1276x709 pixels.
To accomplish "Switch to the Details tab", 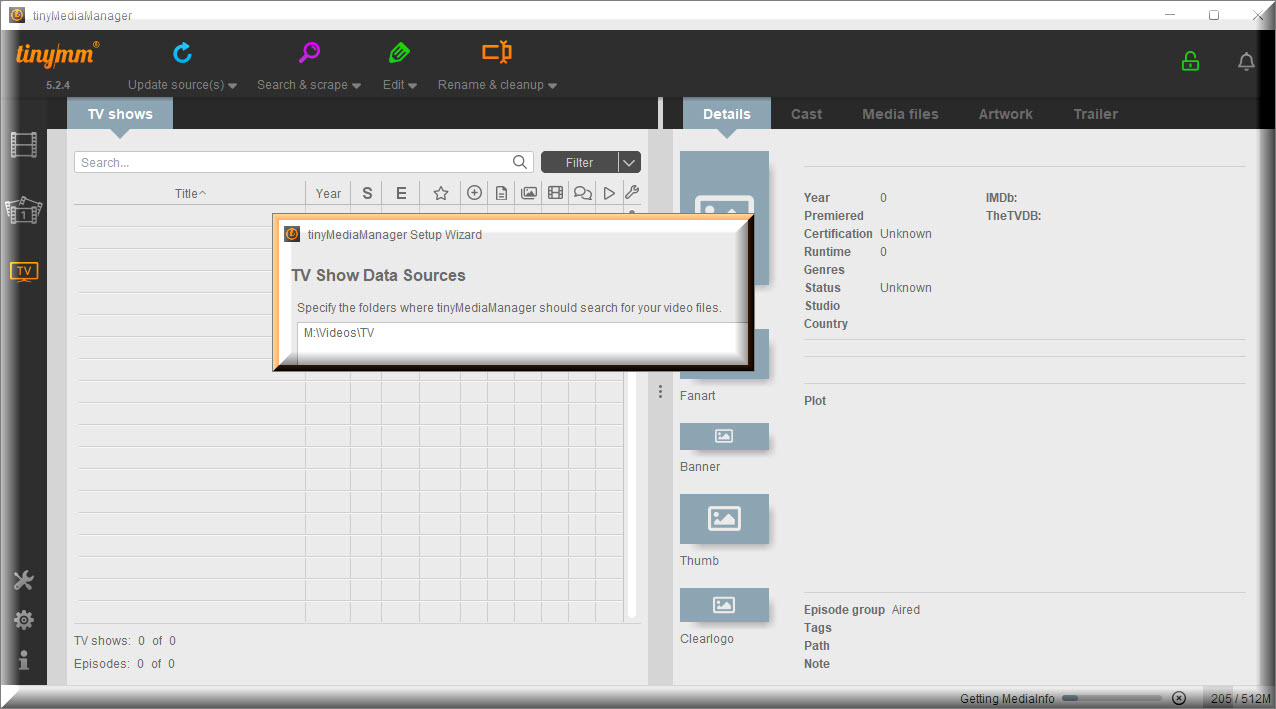I will pyautogui.click(x=727, y=114).
